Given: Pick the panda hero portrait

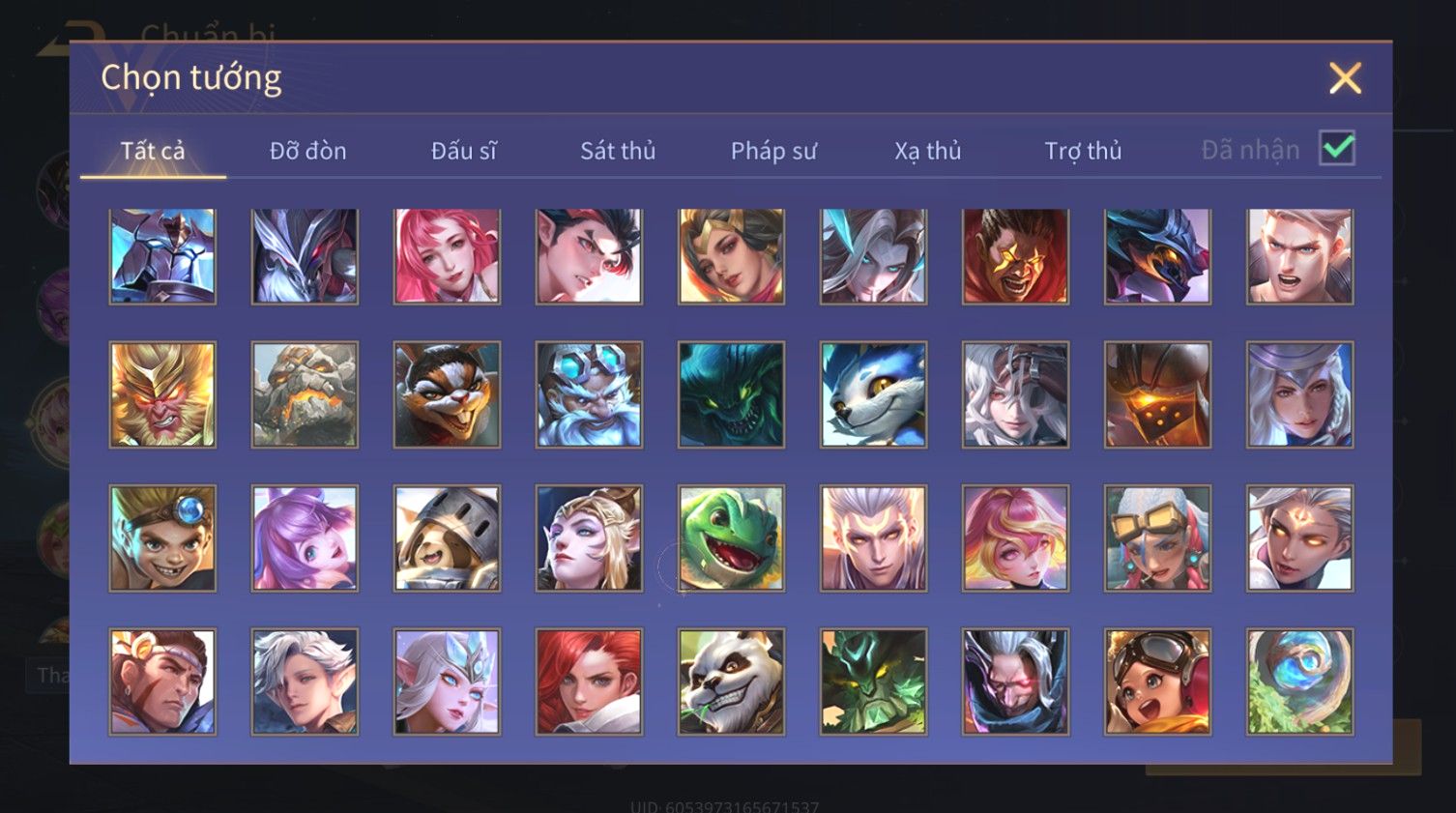Looking at the screenshot, I should coord(731,682).
